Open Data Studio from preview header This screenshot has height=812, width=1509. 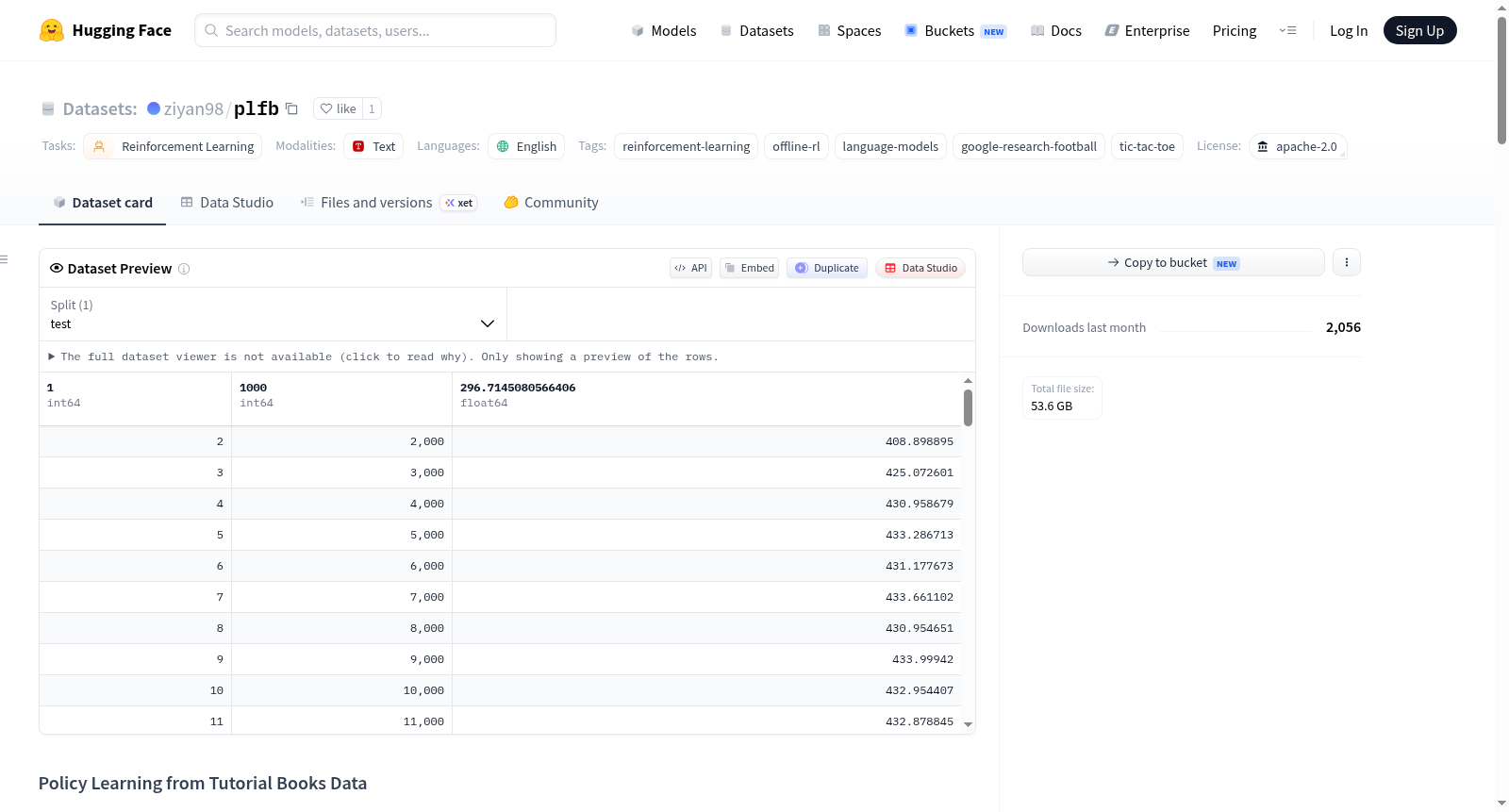coord(920,268)
